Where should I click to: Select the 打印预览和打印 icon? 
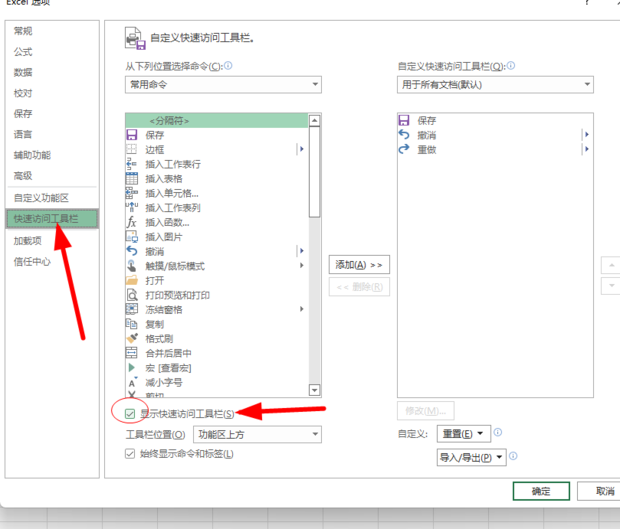[x=131, y=295]
